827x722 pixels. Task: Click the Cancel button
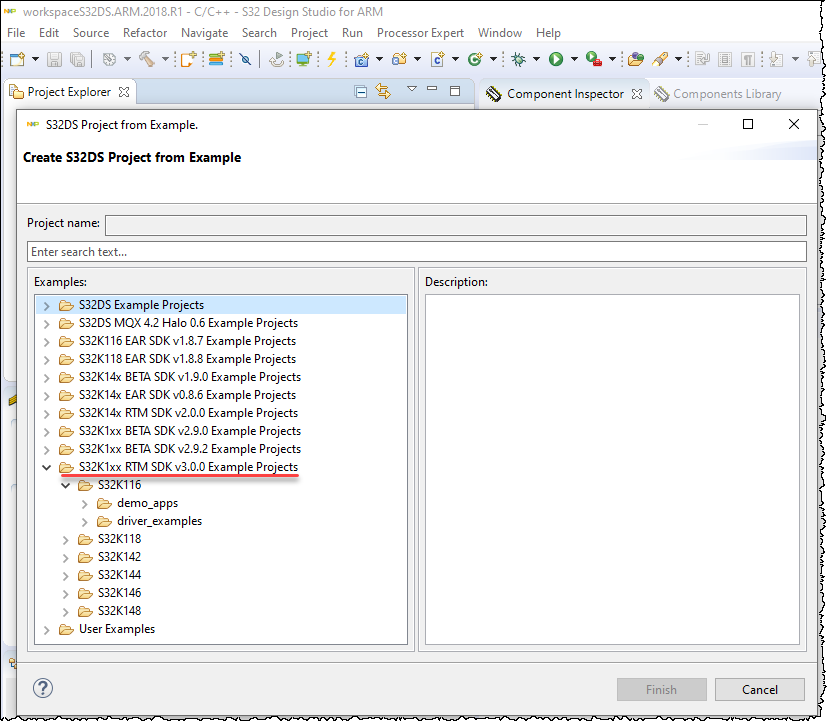(760, 689)
